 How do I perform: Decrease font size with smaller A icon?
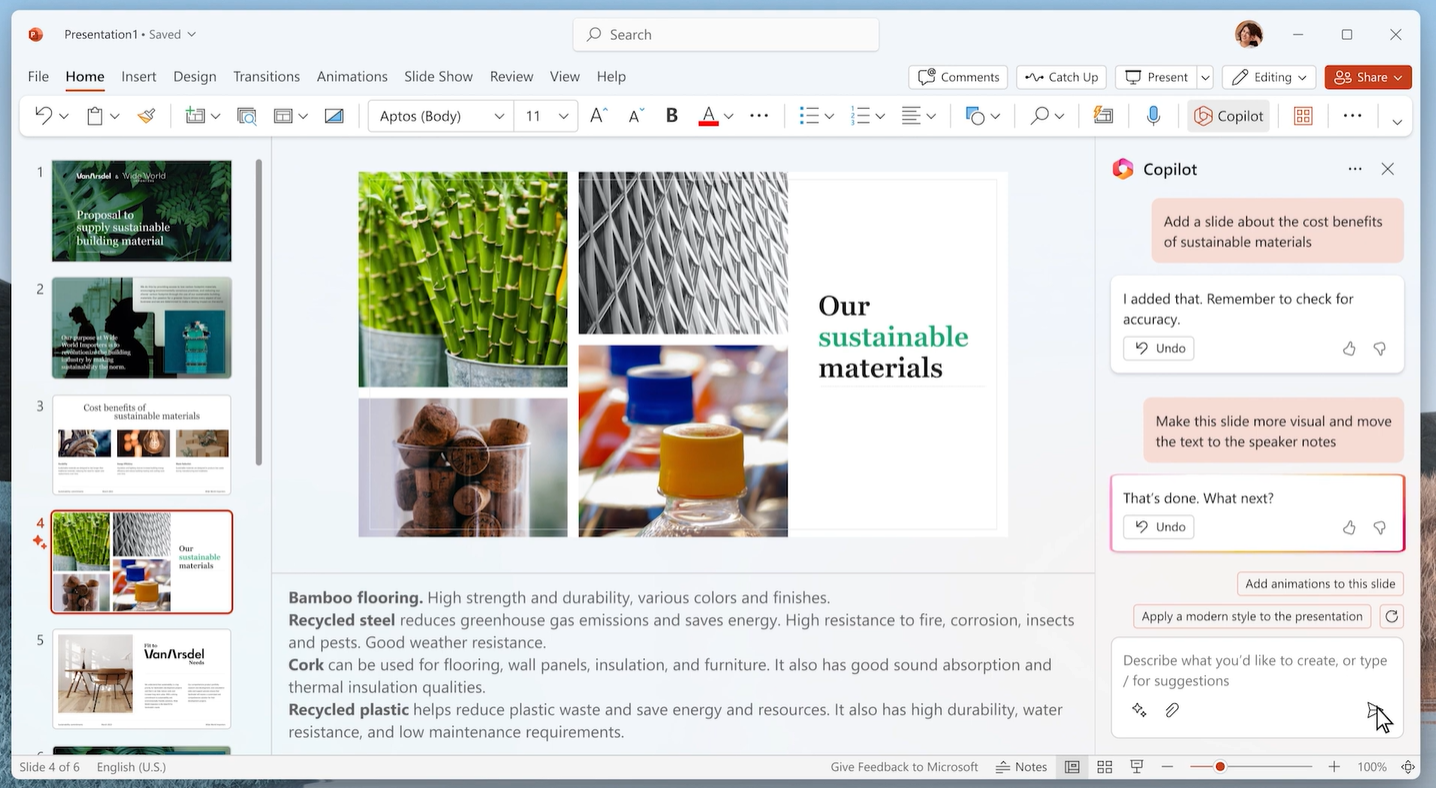[x=636, y=116]
